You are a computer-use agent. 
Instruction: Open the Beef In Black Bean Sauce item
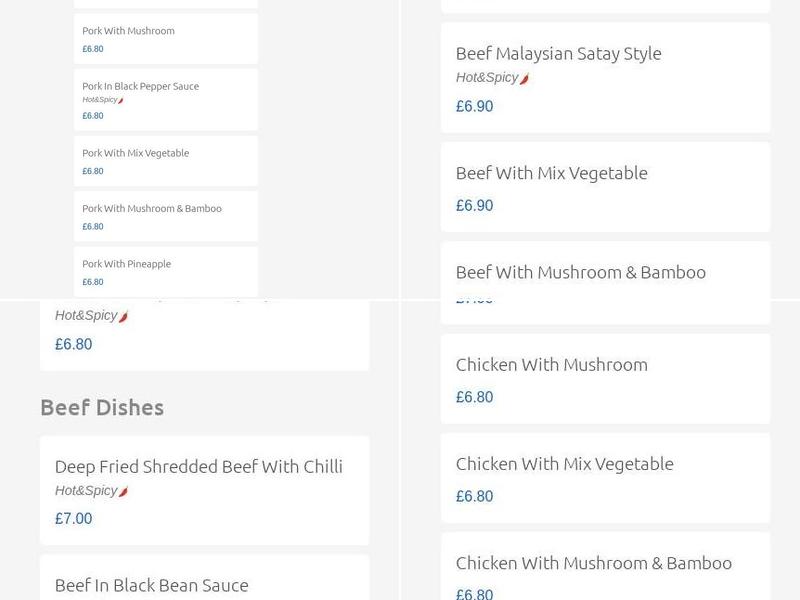tap(153, 585)
